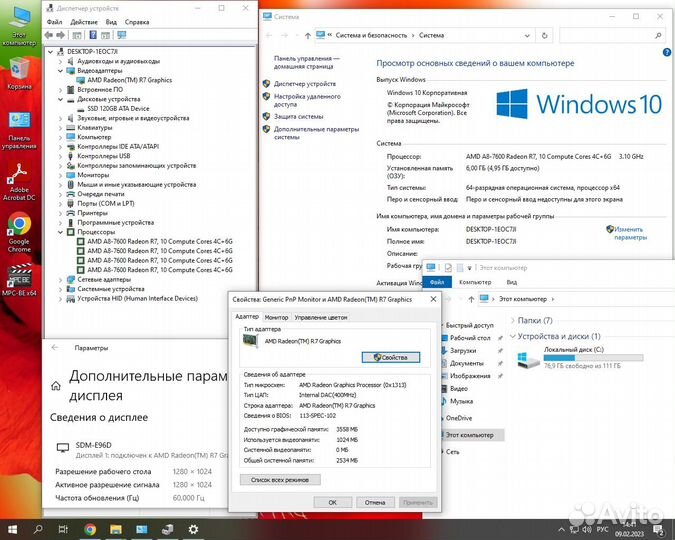675x540 pixels.
Task: Click Back arrow in Device Manager toolbar
Action: 49,35
